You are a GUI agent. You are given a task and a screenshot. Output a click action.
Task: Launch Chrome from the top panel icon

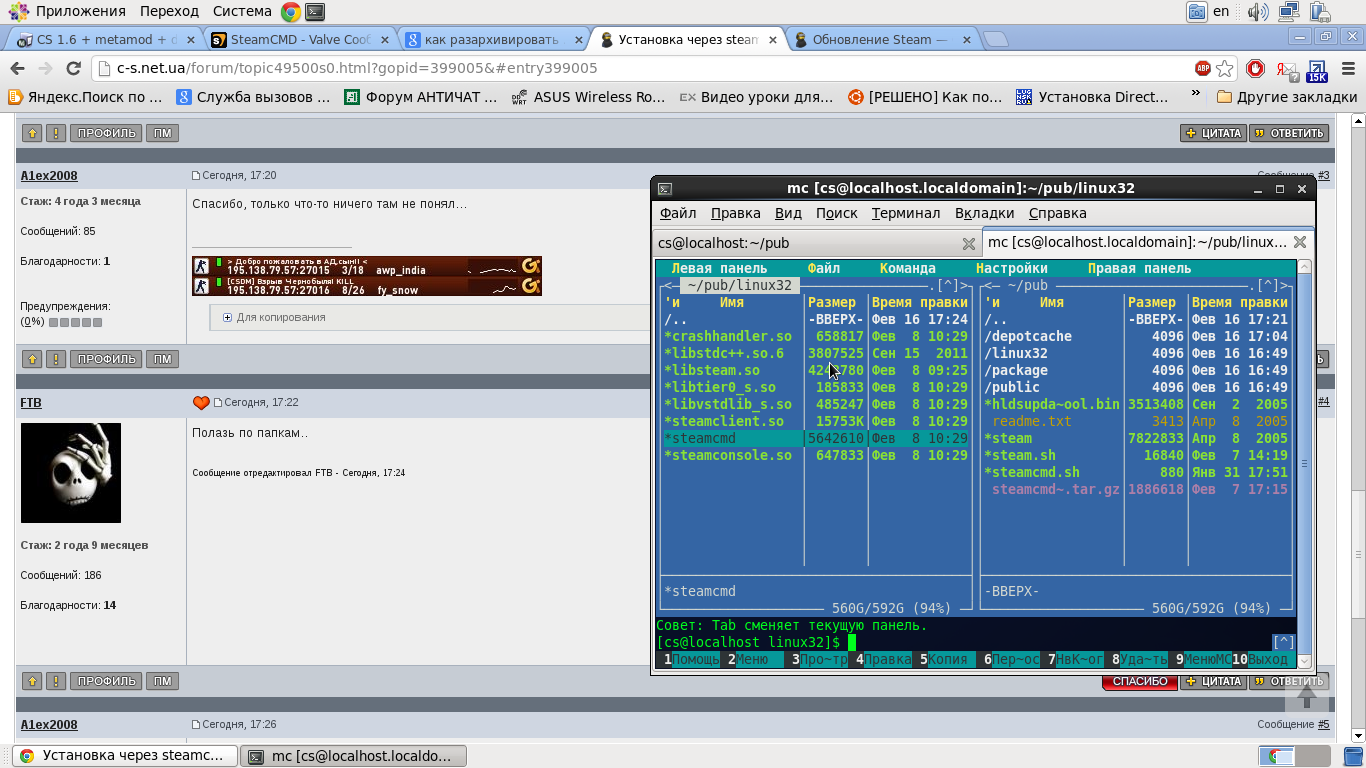291,12
